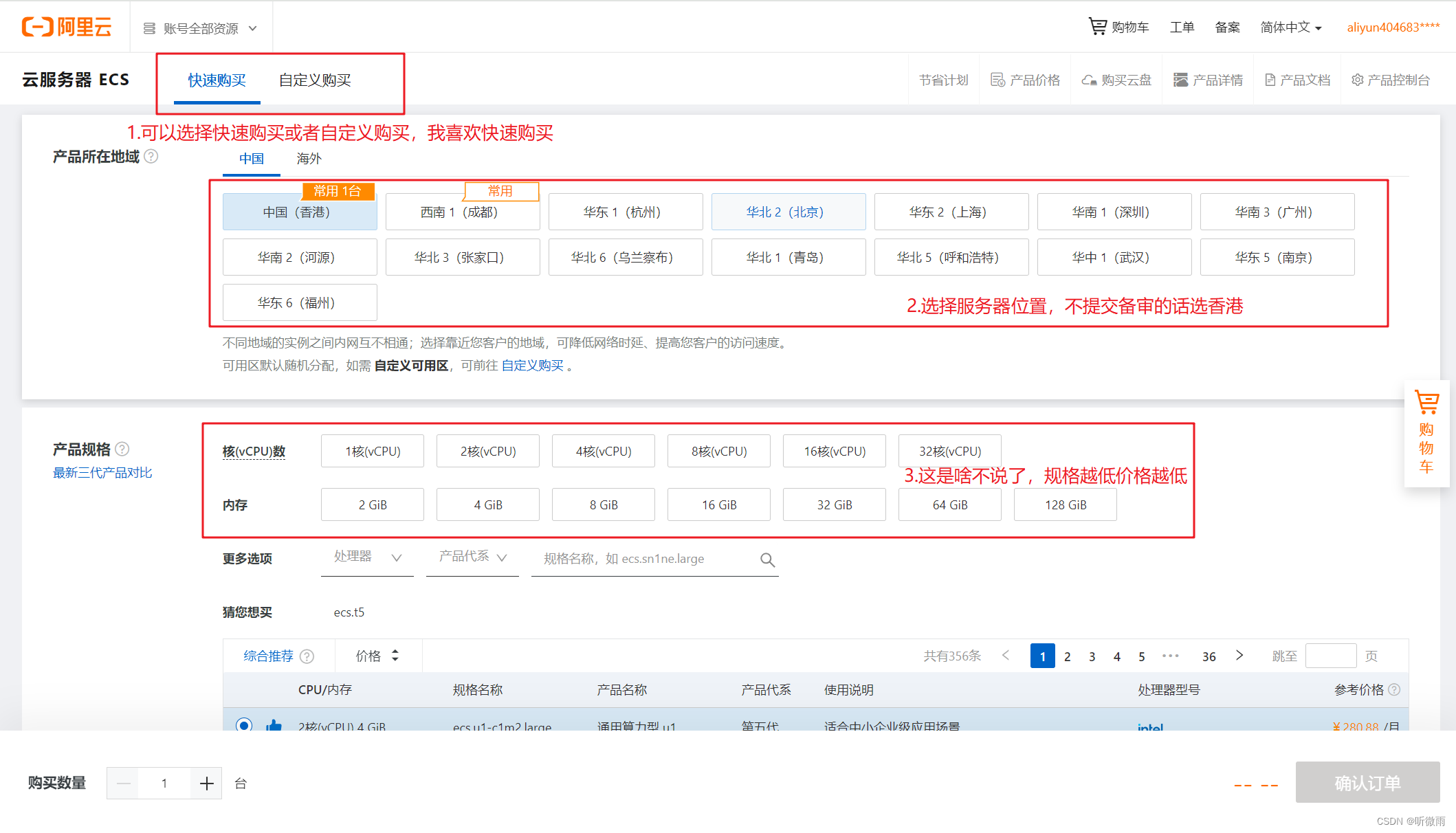Open 产品控制台 gear link
Screen dimensions: 1456x833
click(1390, 80)
